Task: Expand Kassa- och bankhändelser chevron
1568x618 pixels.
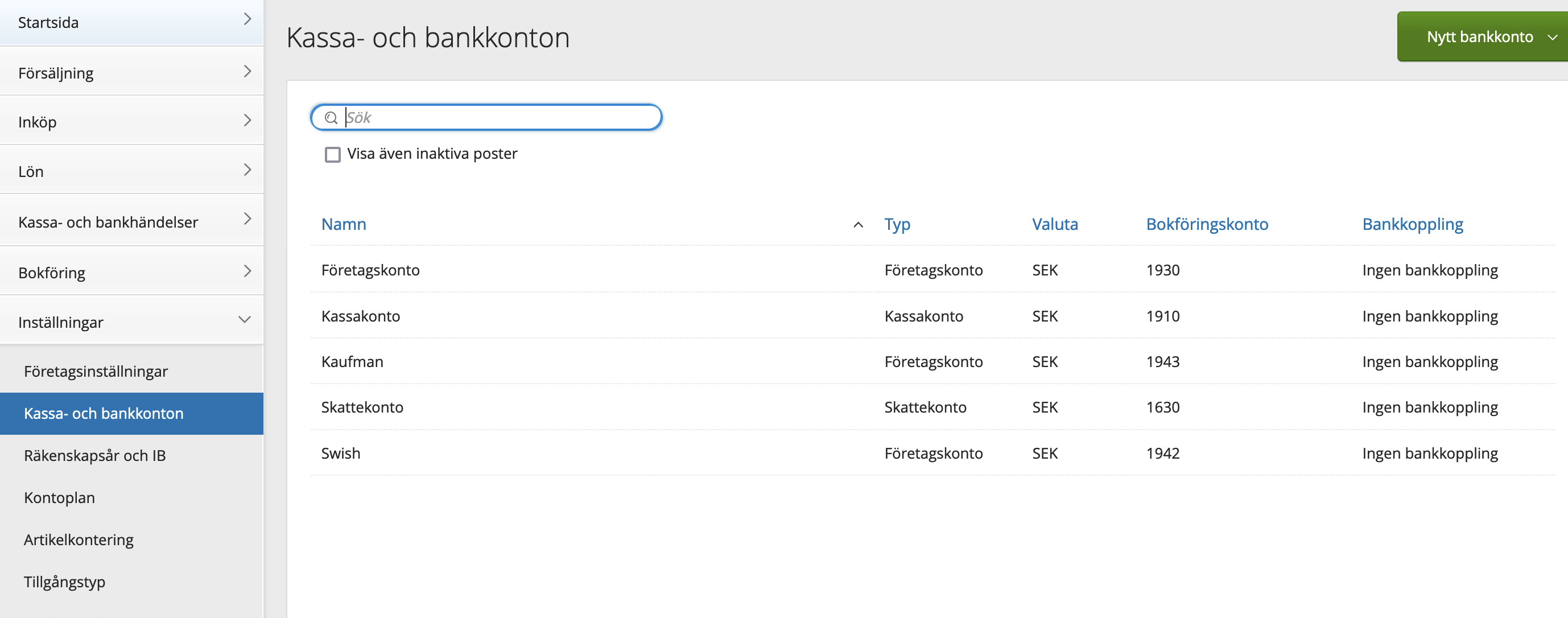Action: (247, 219)
